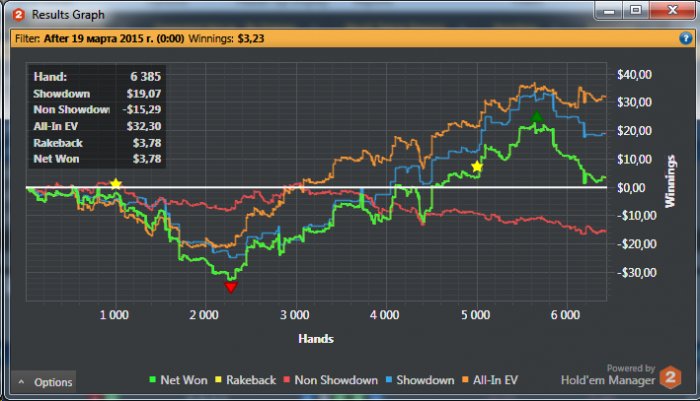This screenshot has height=401, width=700.
Task: Click the 'Hands' axis title
Action: (316, 339)
